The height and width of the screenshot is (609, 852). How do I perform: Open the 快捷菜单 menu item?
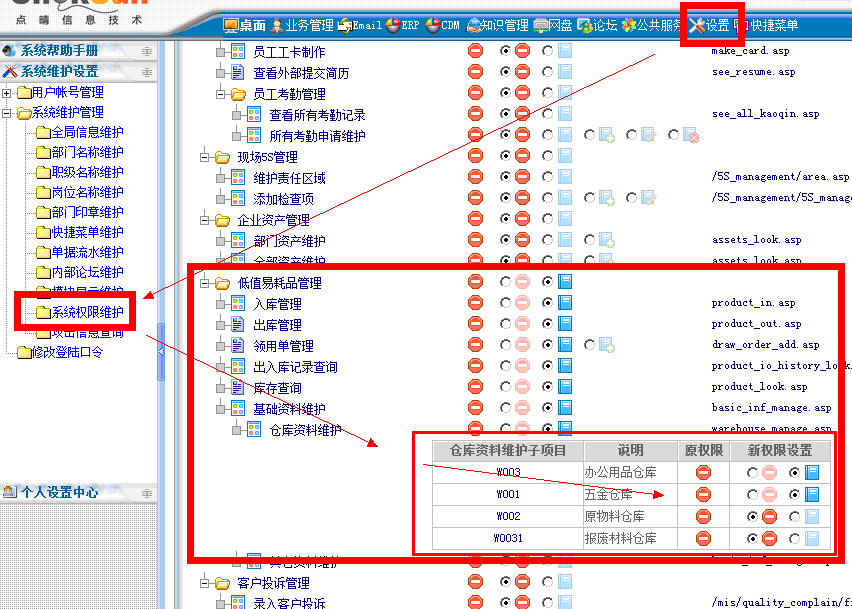coord(766,25)
